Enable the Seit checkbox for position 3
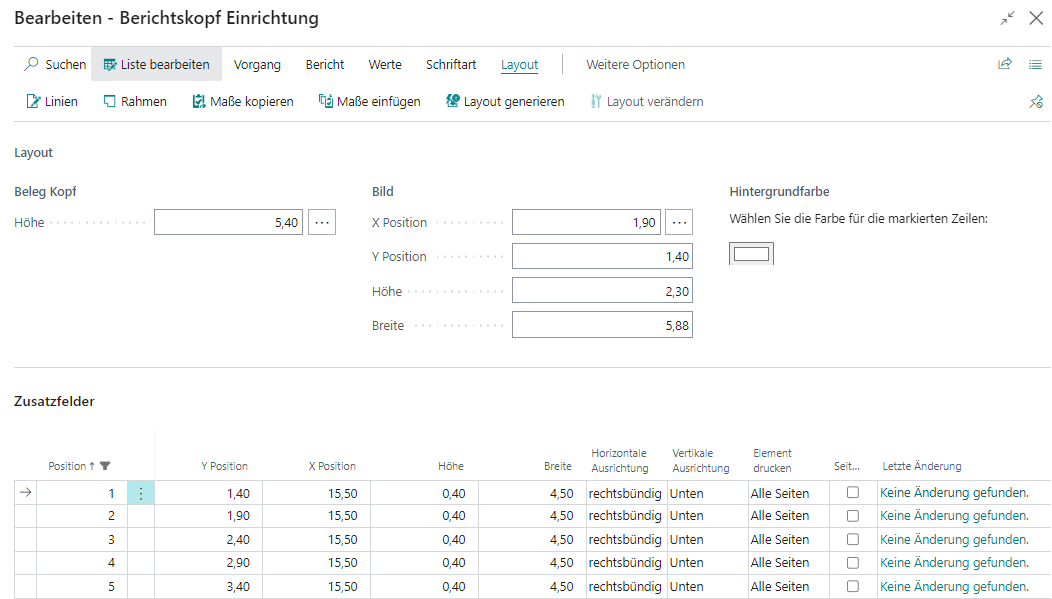1052x599 pixels. coord(853,539)
